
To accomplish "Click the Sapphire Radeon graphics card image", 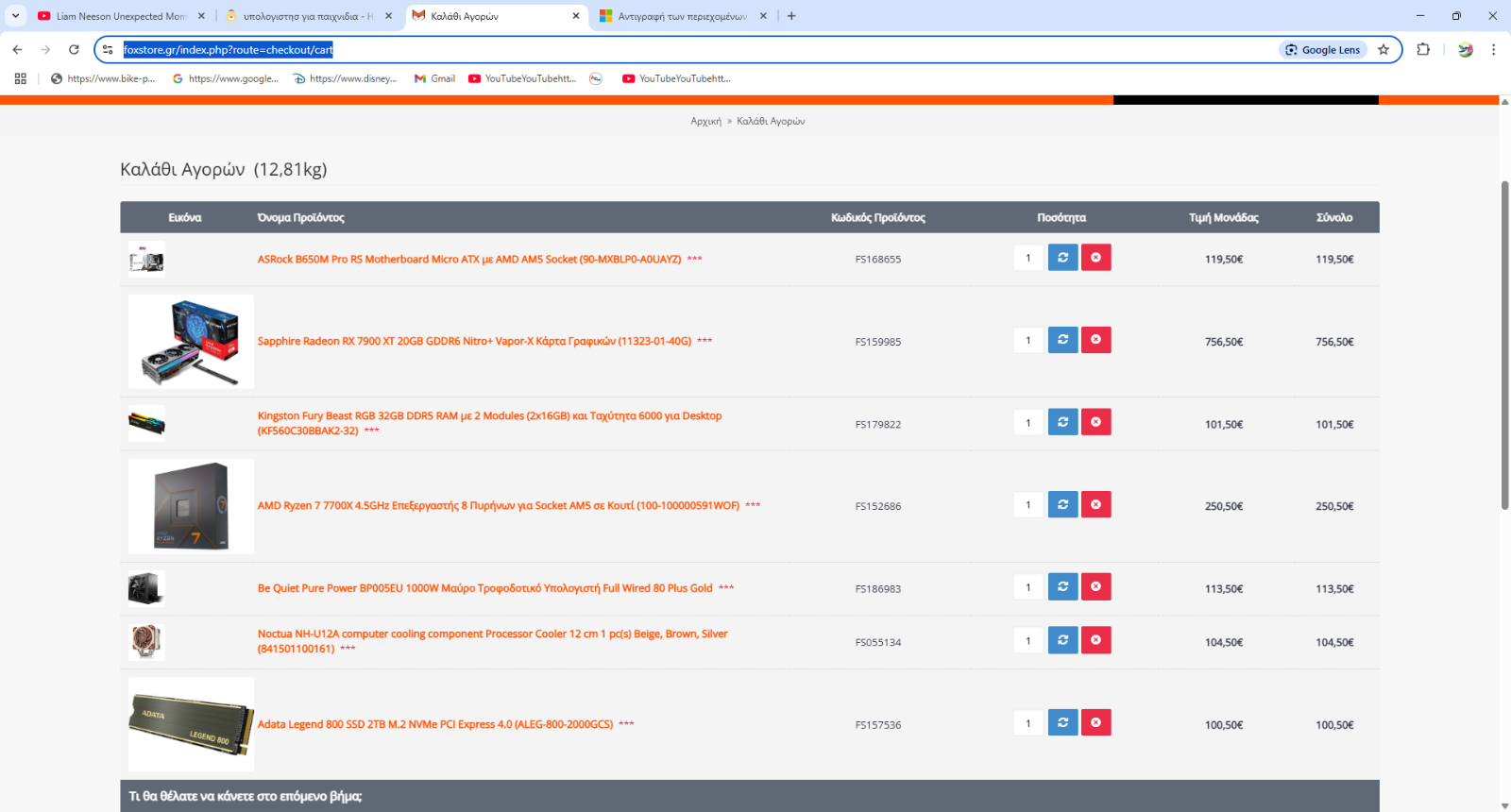I will click(x=191, y=342).
